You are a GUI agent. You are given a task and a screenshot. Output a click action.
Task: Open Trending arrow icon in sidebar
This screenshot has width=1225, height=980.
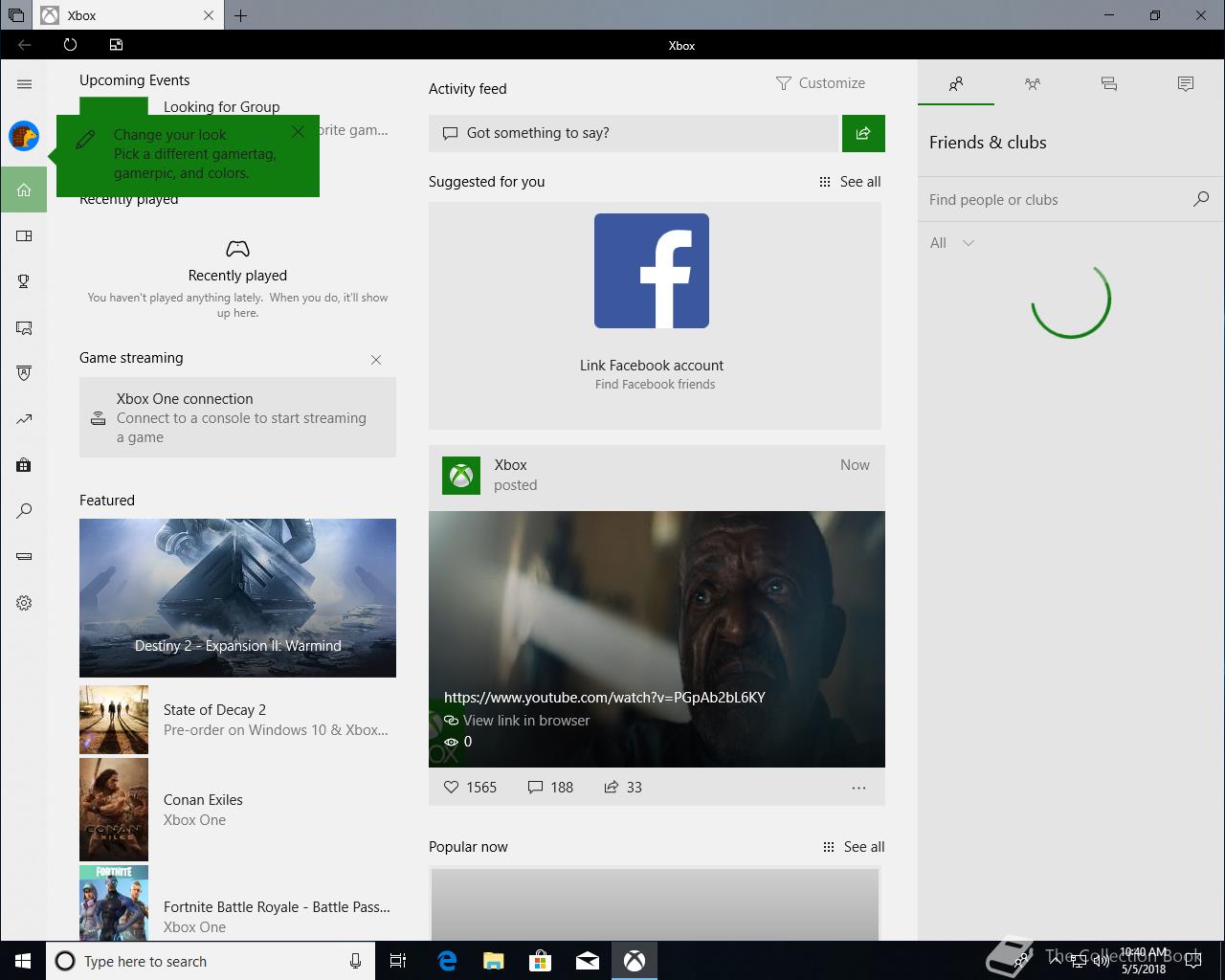[x=24, y=419]
